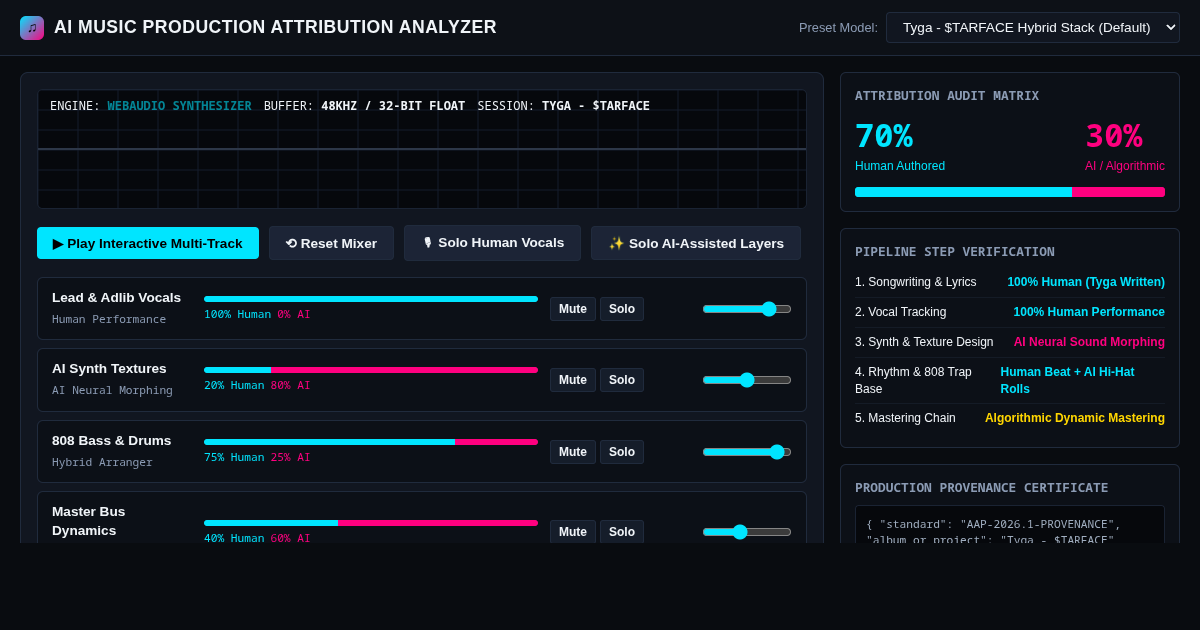Screen dimensions: 1200x630
Task: Click 'Human Beat + AI Hi-Hat Rolls' status
Action: pyautogui.click(x=1082, y=380)
